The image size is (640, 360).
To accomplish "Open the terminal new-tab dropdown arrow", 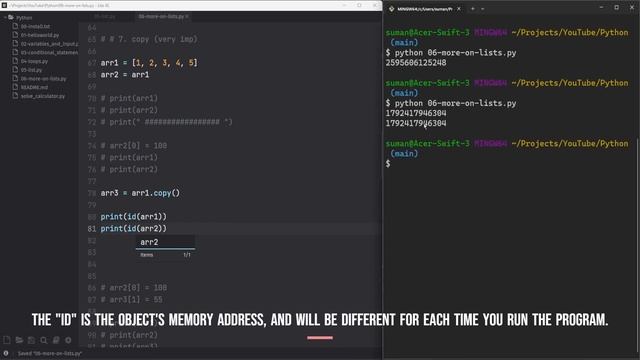I will point(482,9).
